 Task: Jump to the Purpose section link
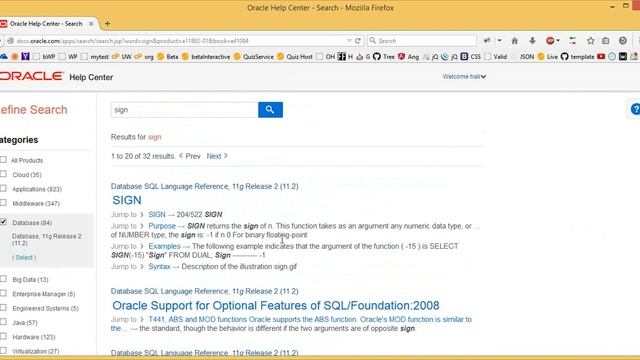[162, 226]
